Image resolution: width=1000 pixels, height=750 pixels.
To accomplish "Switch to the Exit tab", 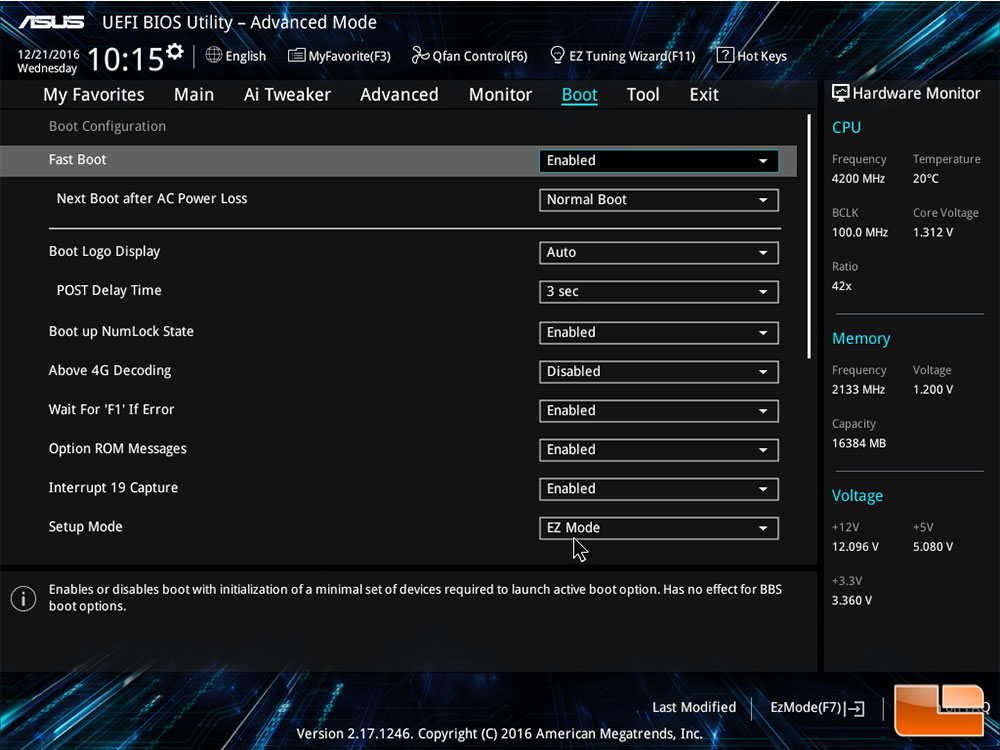I will point(704,94).
